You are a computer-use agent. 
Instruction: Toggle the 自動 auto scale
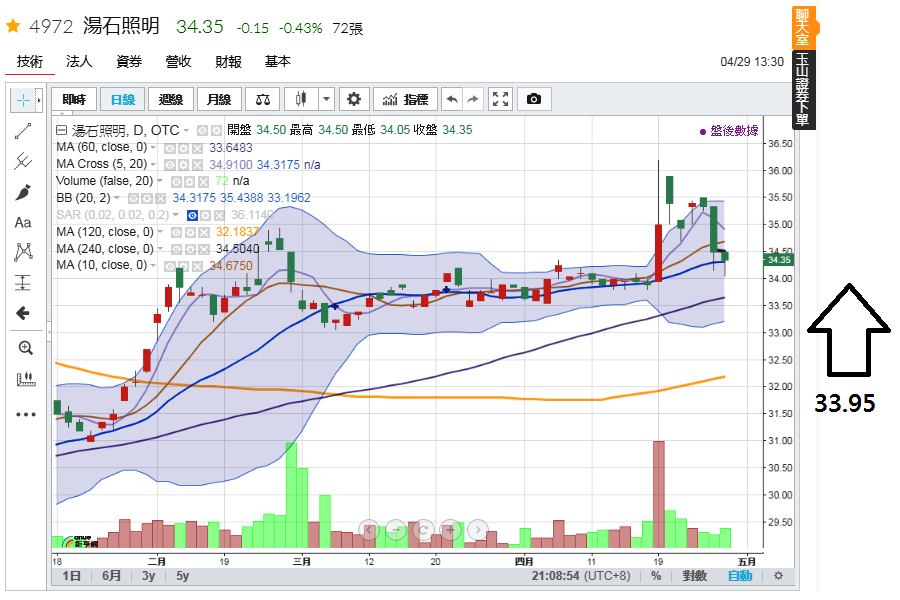coord(740,575)
